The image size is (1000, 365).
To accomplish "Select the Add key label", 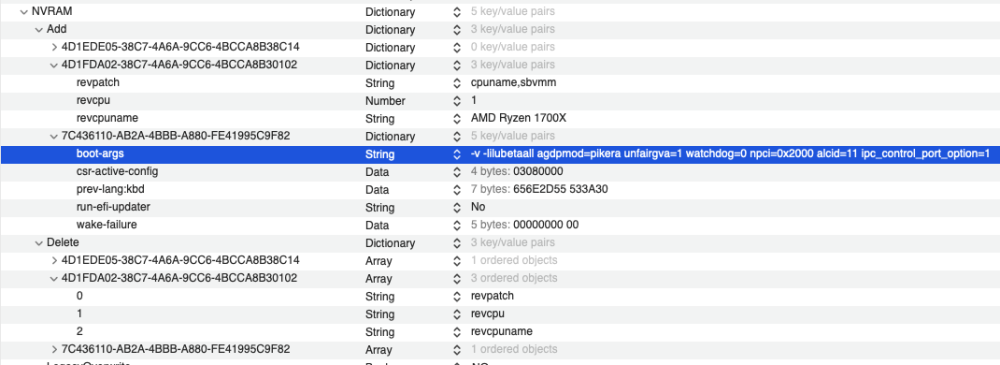I will (57, 29).
